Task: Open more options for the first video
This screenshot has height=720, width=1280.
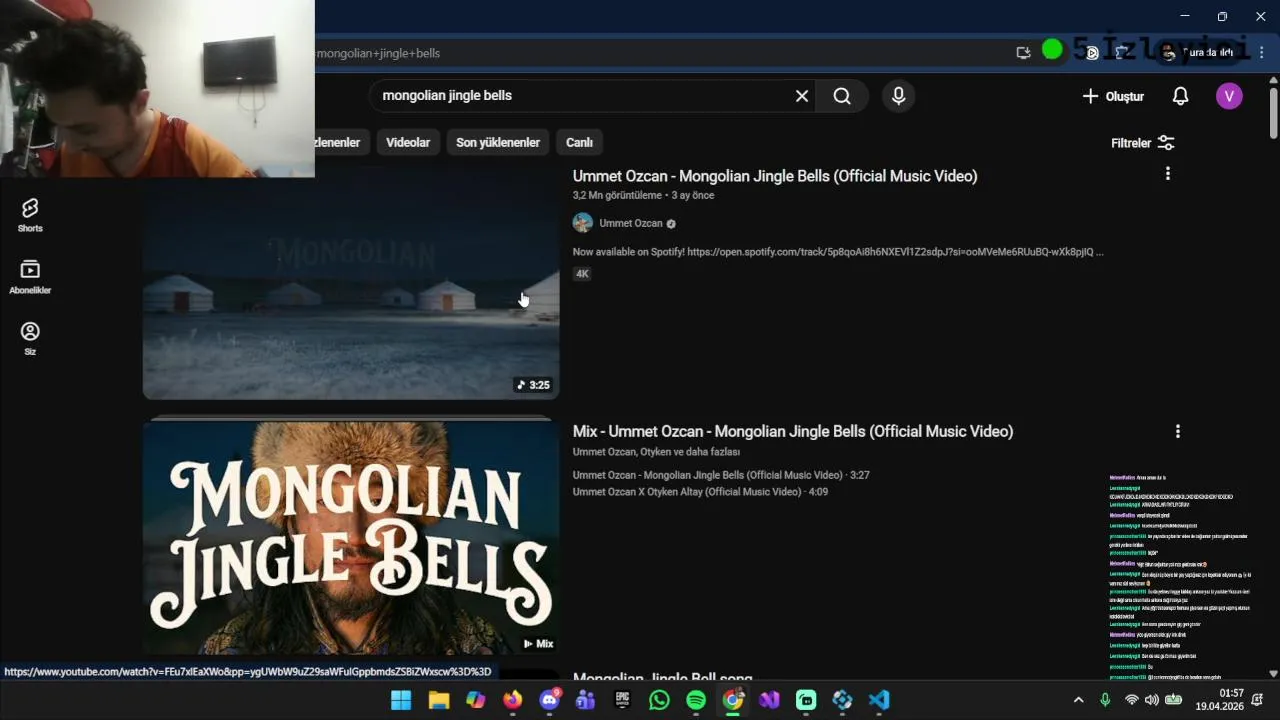Action: [1168, 174]
